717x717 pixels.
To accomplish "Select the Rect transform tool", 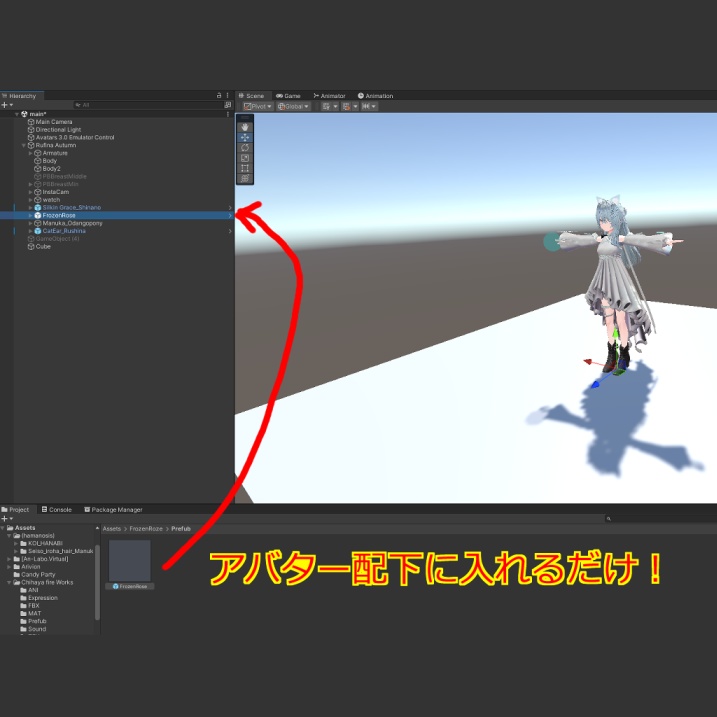I will 245,168.
